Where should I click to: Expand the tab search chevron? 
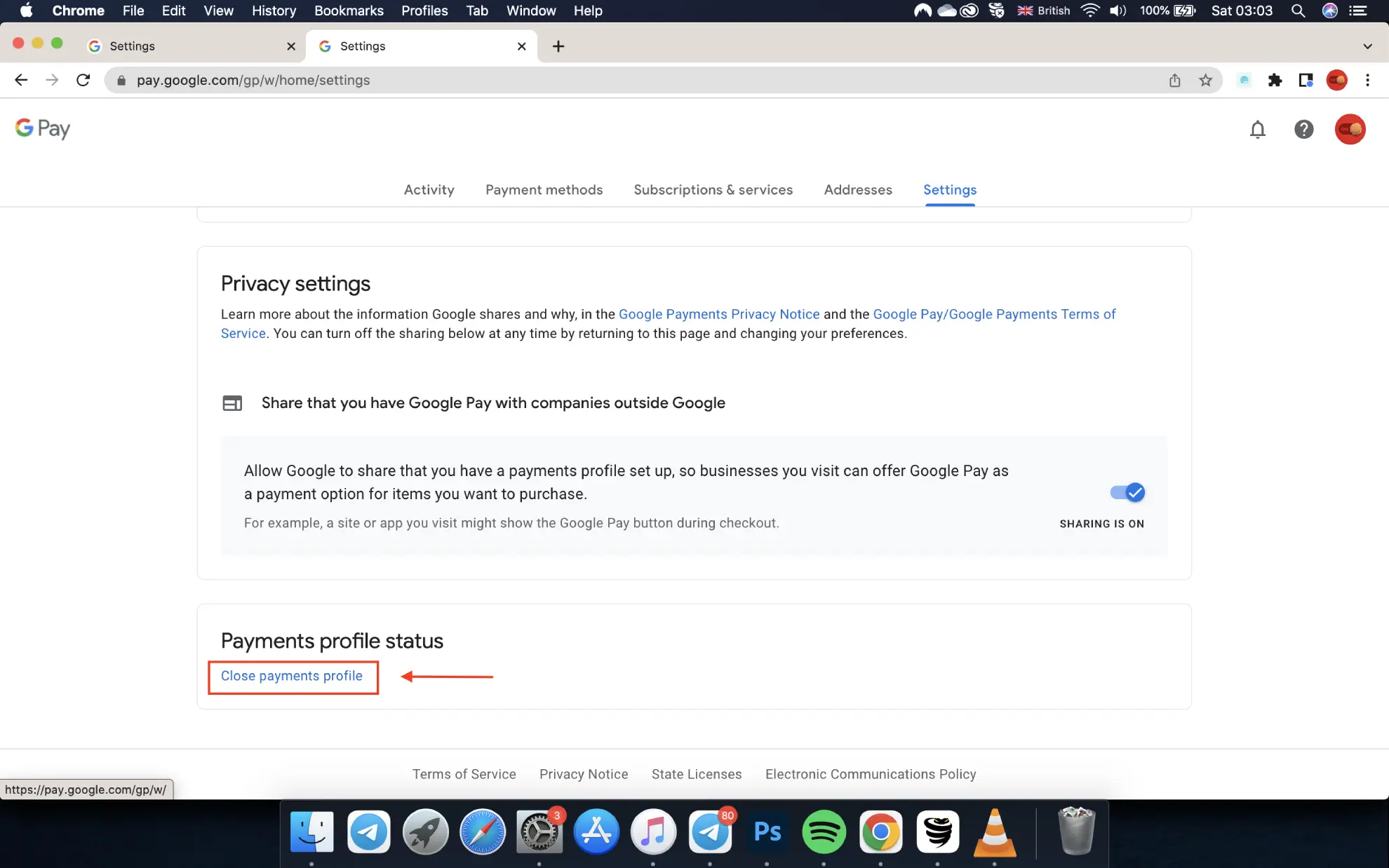point(1367,46)
